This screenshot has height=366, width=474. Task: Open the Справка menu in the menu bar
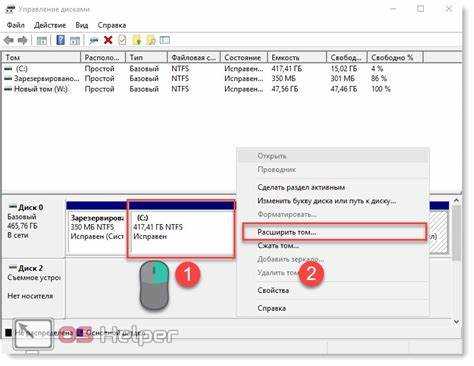112,25
